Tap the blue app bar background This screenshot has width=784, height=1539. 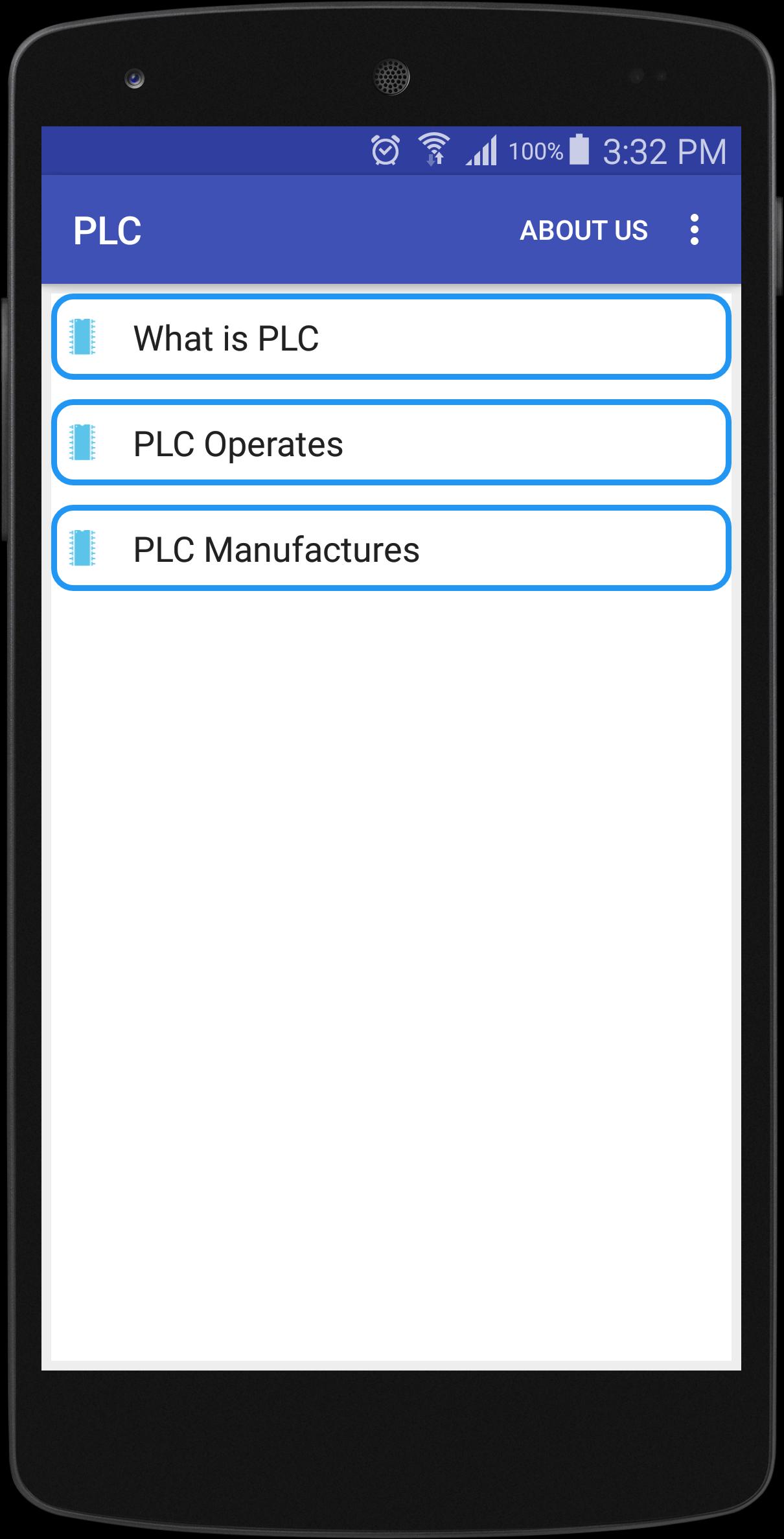[324, 231]
